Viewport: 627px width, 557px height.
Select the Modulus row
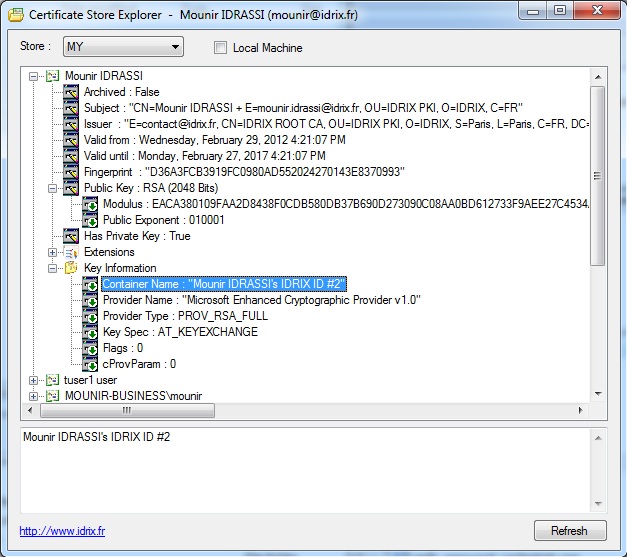click(346, 204)
